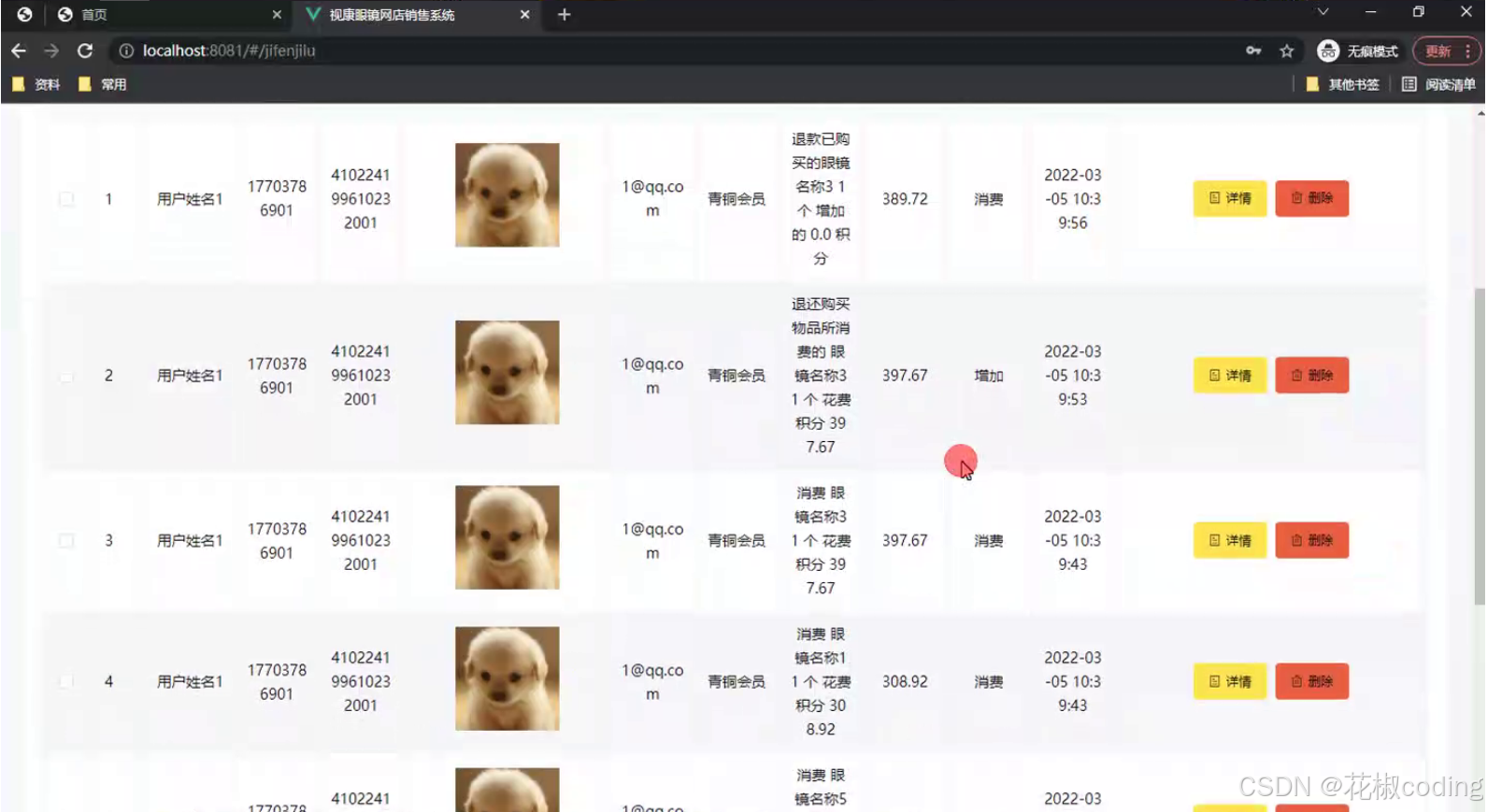Click puppy avatar thumbnail in row 4
Image resolution: width=1487 pixels, height=812 pixels.
click(x=507, y=678)
